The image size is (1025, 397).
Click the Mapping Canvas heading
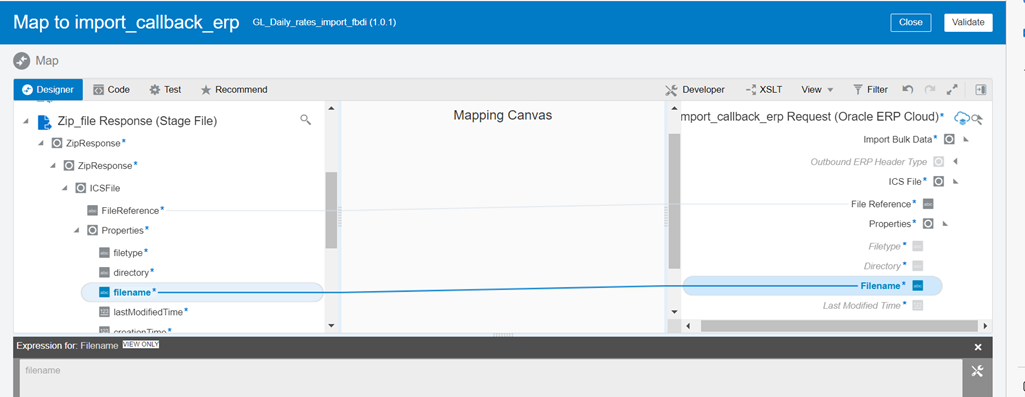tap(503, 116)
